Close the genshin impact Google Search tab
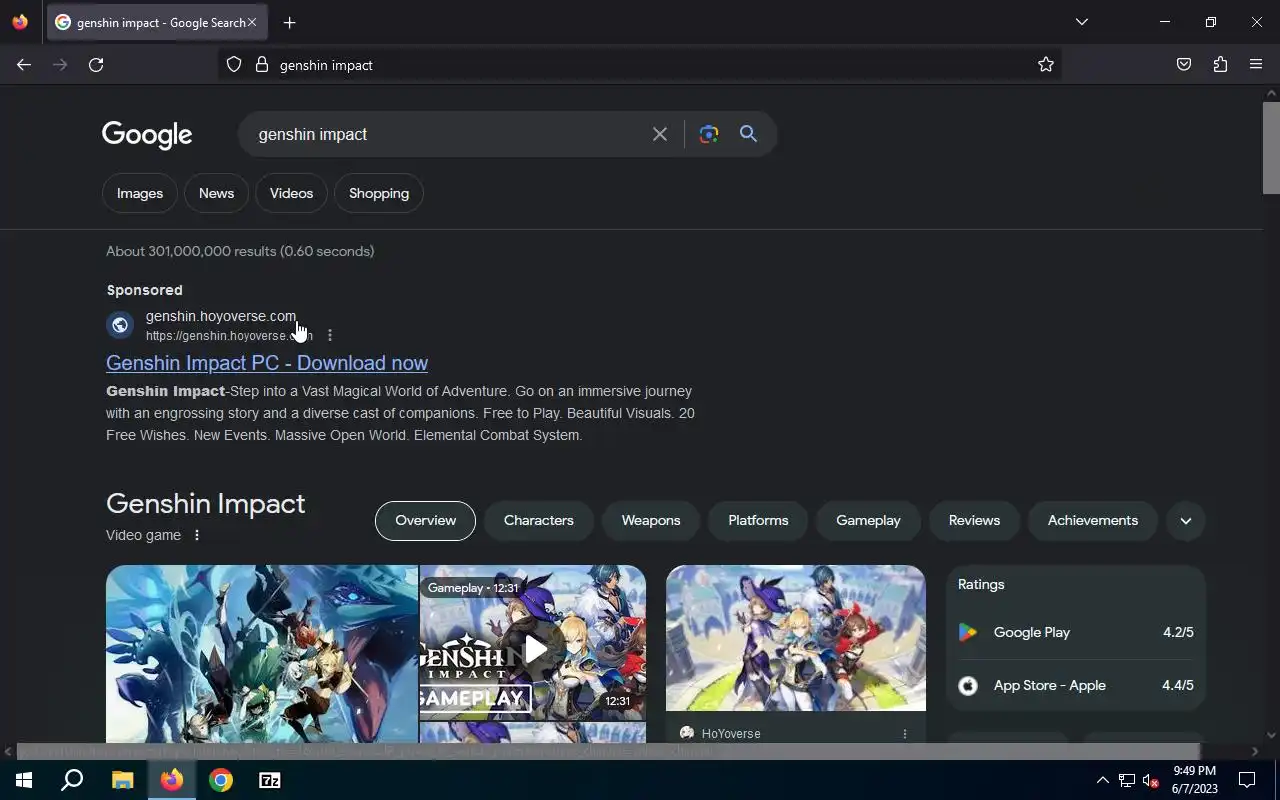Image resolution: width=1280 pixels, height=800 pixels. (252, 22)
